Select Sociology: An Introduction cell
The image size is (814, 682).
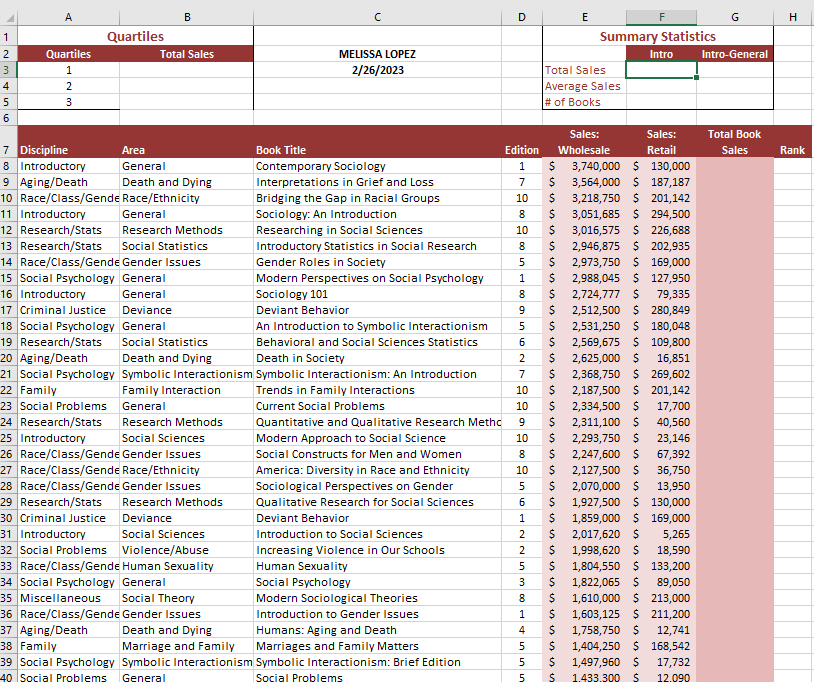[x=377, y=214]
